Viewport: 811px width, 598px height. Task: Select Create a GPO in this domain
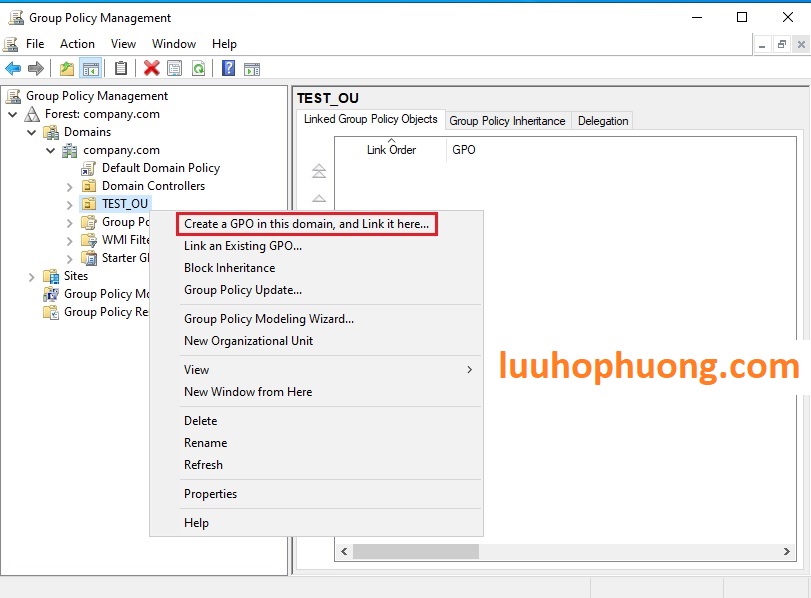point(307,223)
